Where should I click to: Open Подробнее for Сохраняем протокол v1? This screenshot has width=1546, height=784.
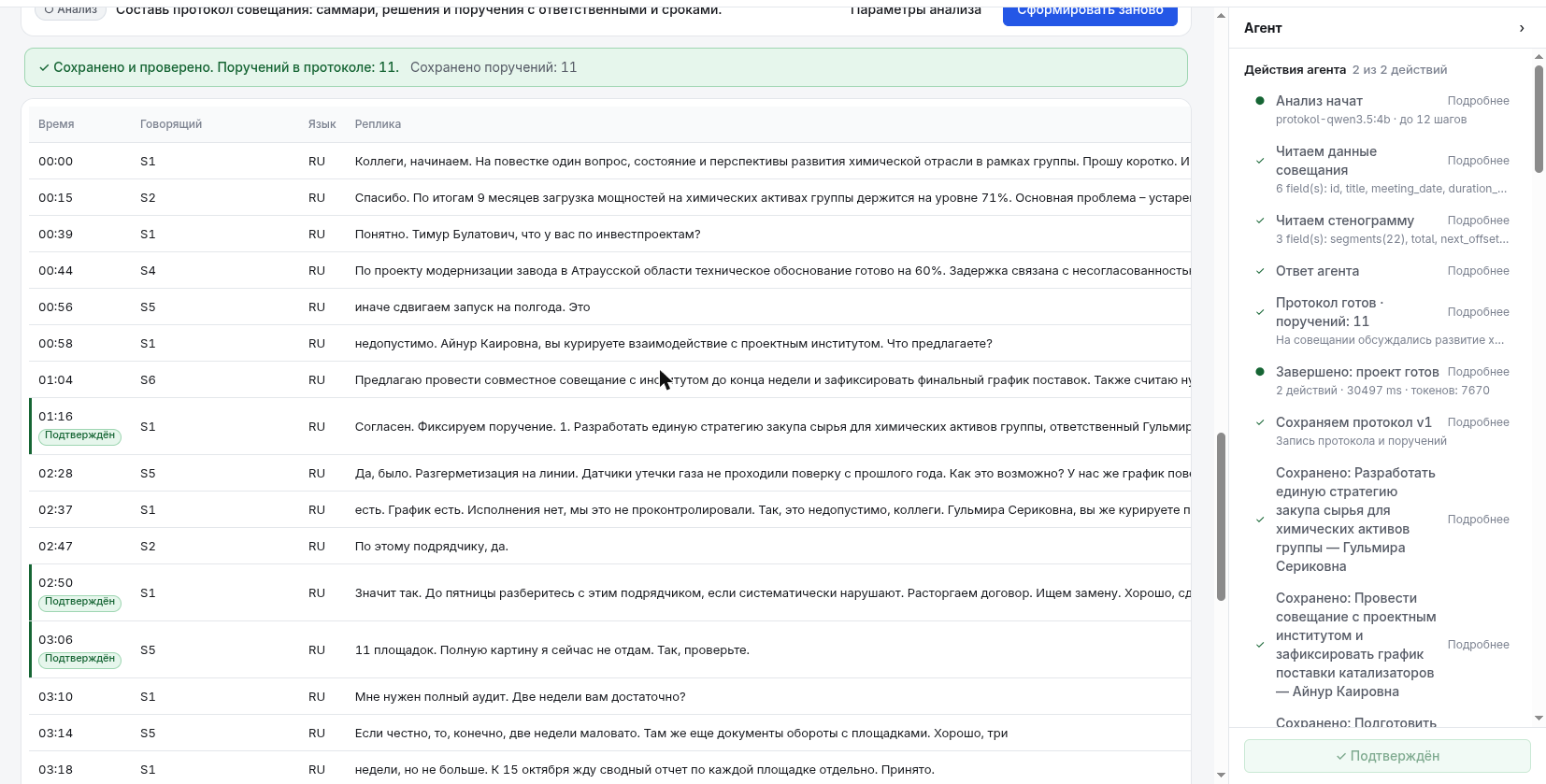point(1478,422)
